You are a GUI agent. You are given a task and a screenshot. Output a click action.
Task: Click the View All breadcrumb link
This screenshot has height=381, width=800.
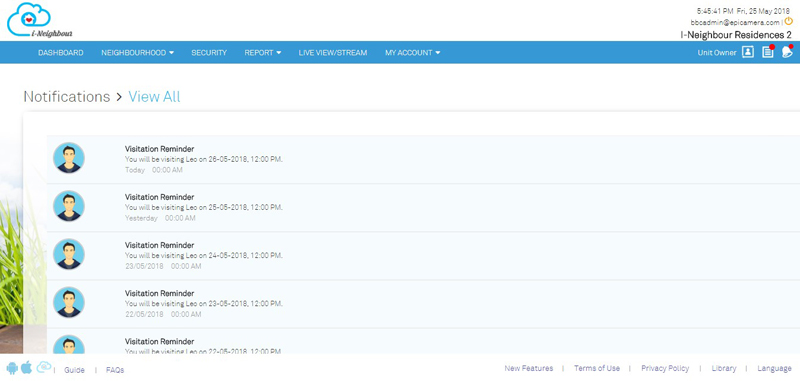(x=154, y=97)
